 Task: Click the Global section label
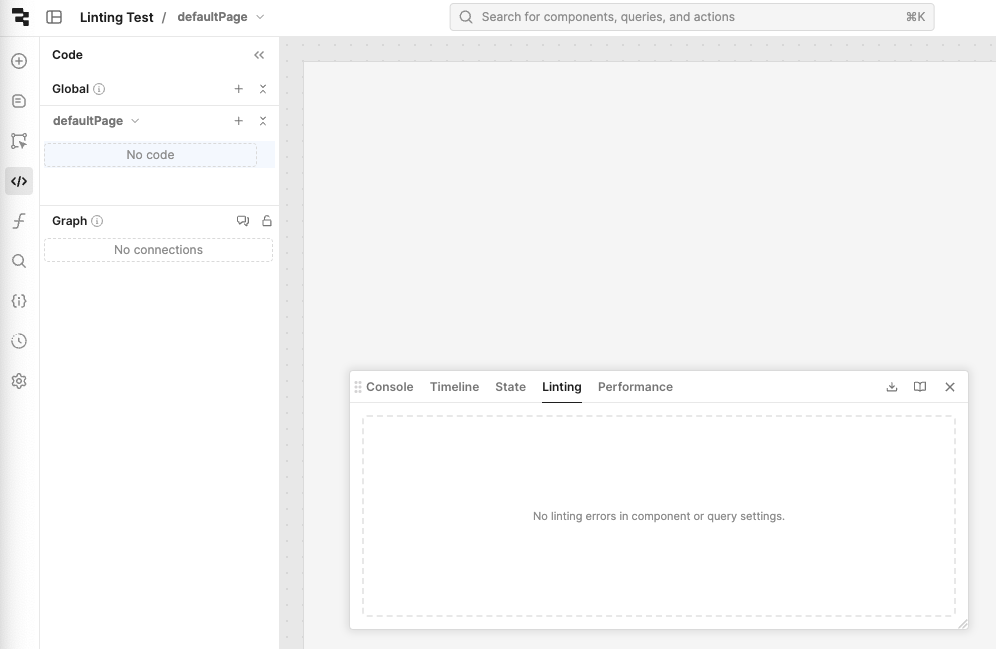pyautogui.click(x=71, y=89)
